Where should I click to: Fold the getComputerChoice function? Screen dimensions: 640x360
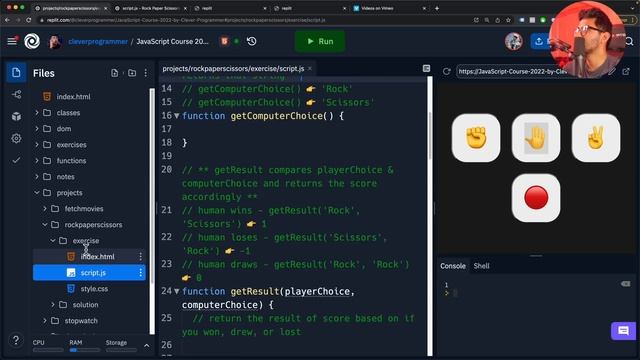point(177,116)
